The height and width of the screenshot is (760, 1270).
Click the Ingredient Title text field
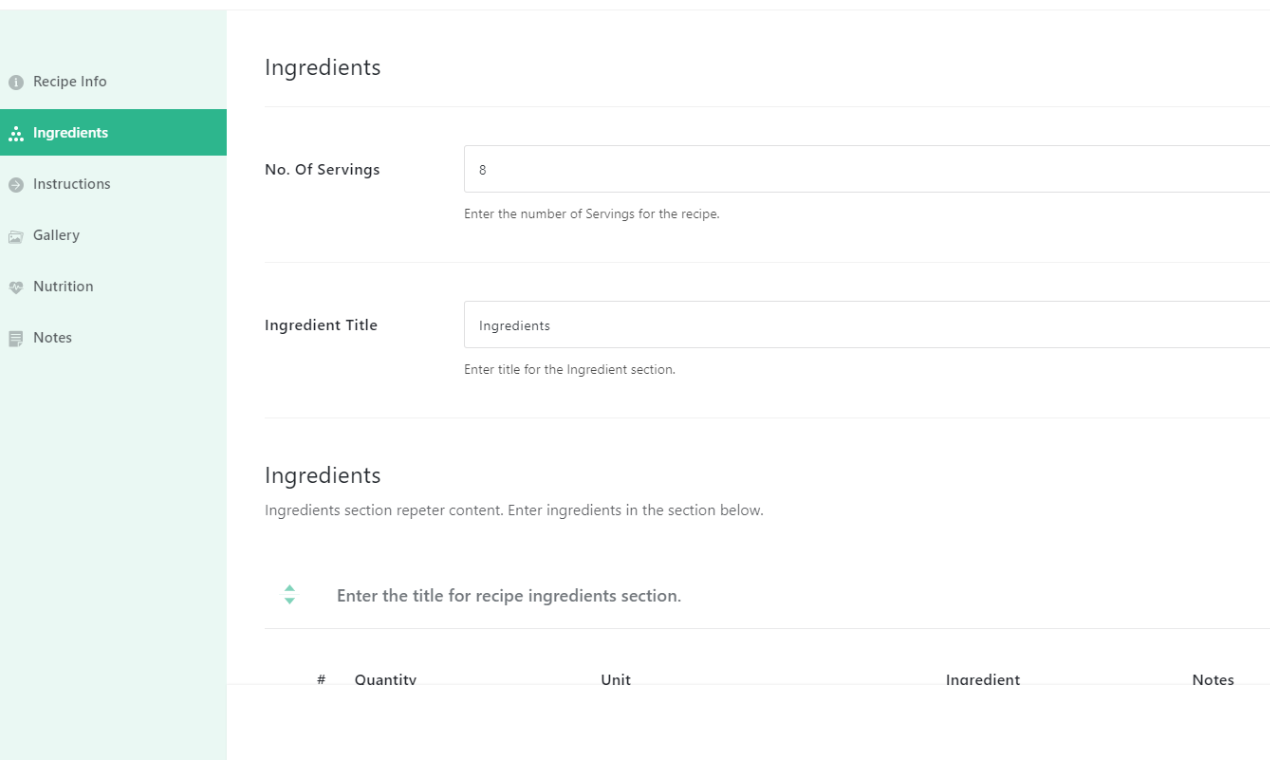click(800, 325)
